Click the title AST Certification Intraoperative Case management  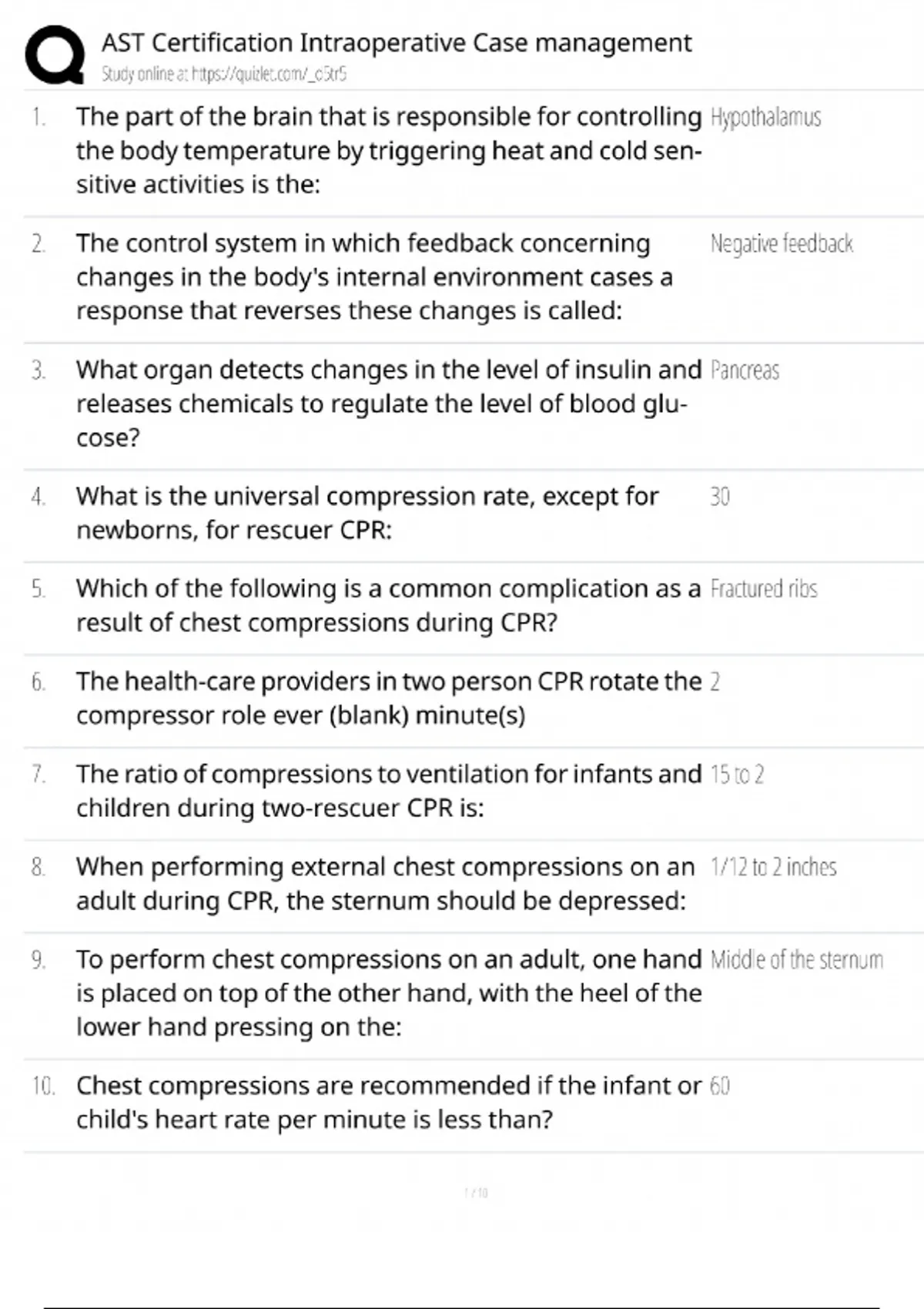click(x=397, y=42)
